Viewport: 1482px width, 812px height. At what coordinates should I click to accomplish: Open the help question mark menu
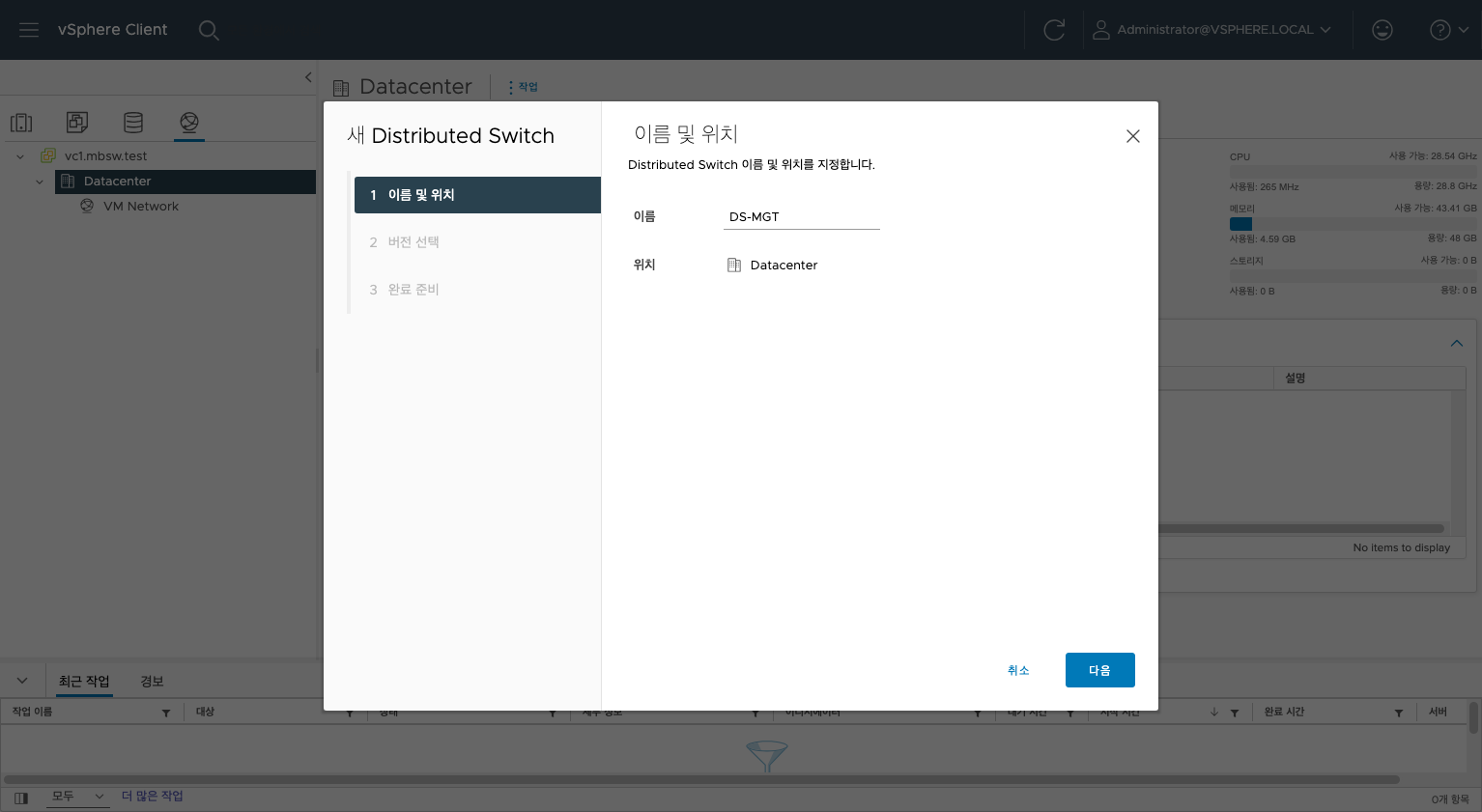1448,30
